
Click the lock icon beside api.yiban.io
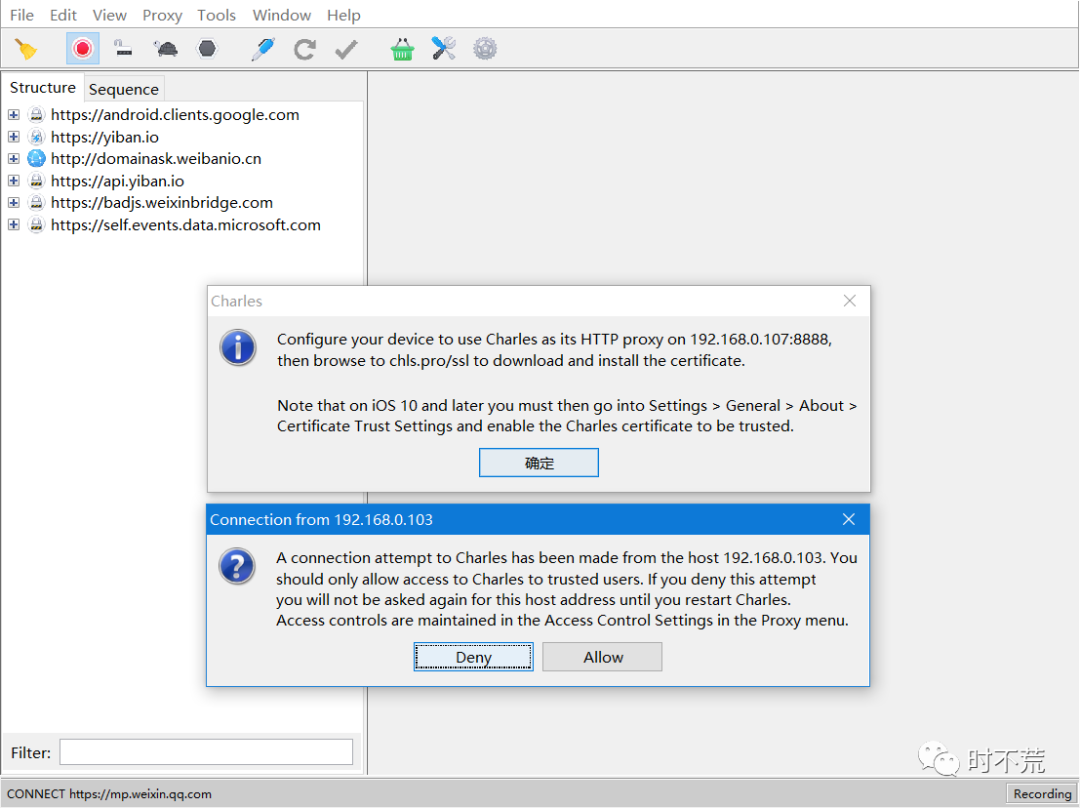[x=37, y=180]
